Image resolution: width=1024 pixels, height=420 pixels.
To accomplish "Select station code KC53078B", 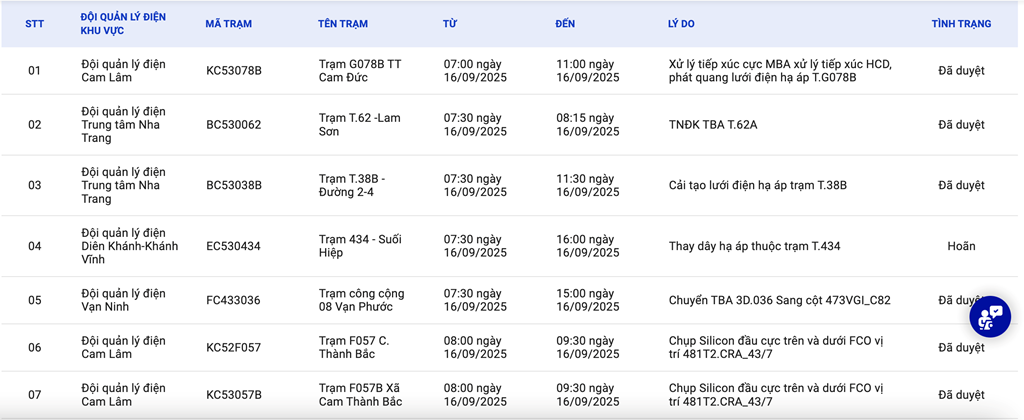I will tap(234, 71).
